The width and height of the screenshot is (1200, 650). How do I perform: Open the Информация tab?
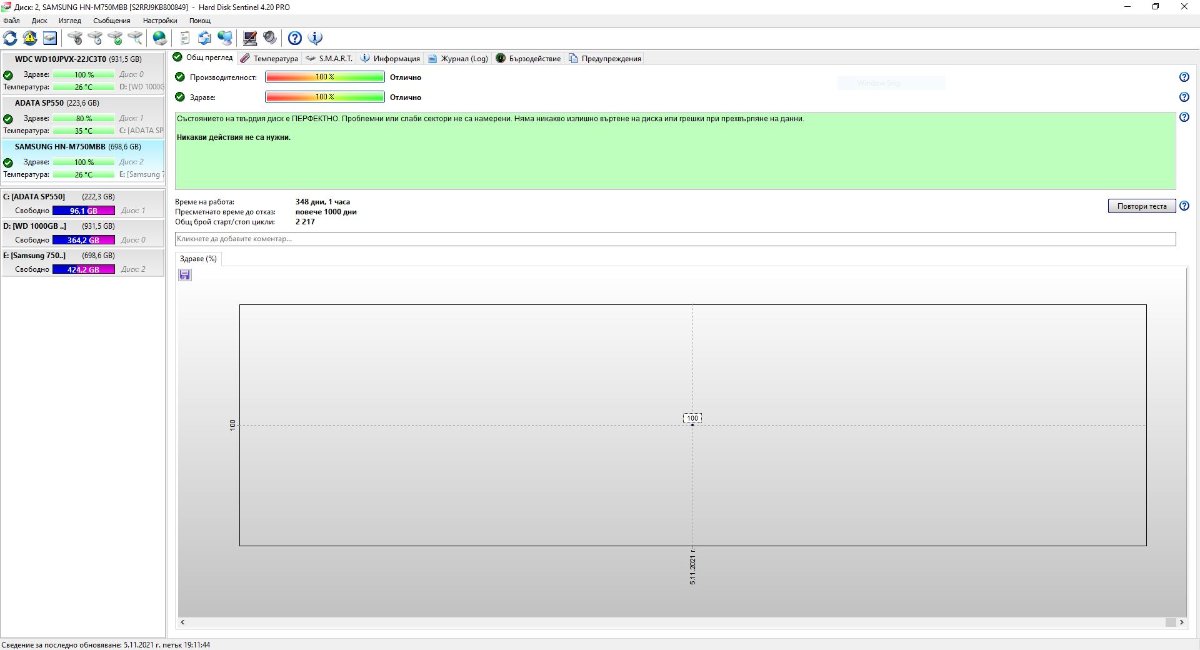pyautogui.click(x=390, y=59)
